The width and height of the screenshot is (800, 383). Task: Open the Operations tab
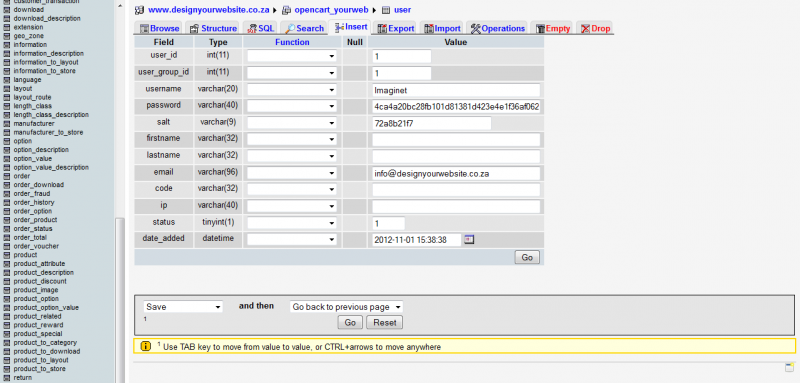(497, 28)
